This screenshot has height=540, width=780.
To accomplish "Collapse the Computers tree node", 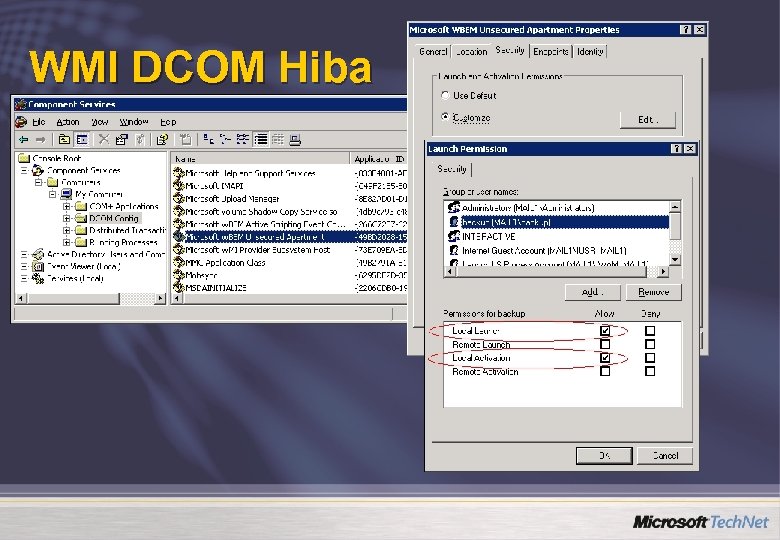I will click(x=38, y=182).
